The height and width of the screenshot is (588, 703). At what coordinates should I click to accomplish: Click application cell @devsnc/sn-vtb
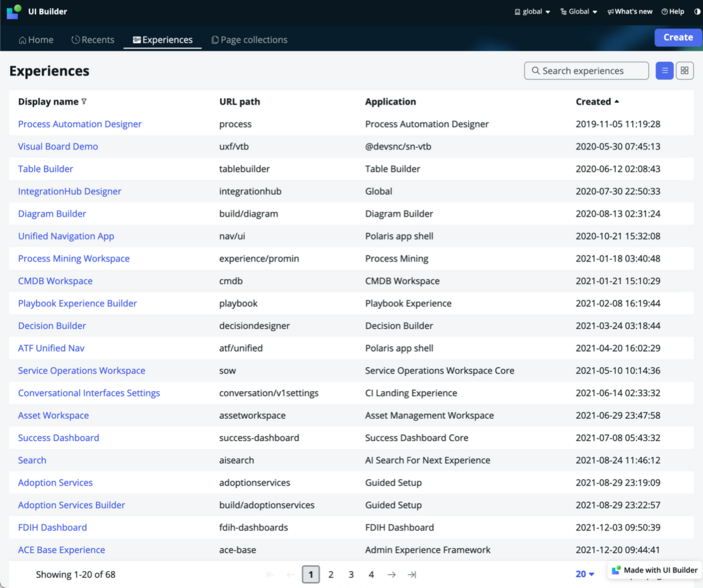tap(398, 147)
